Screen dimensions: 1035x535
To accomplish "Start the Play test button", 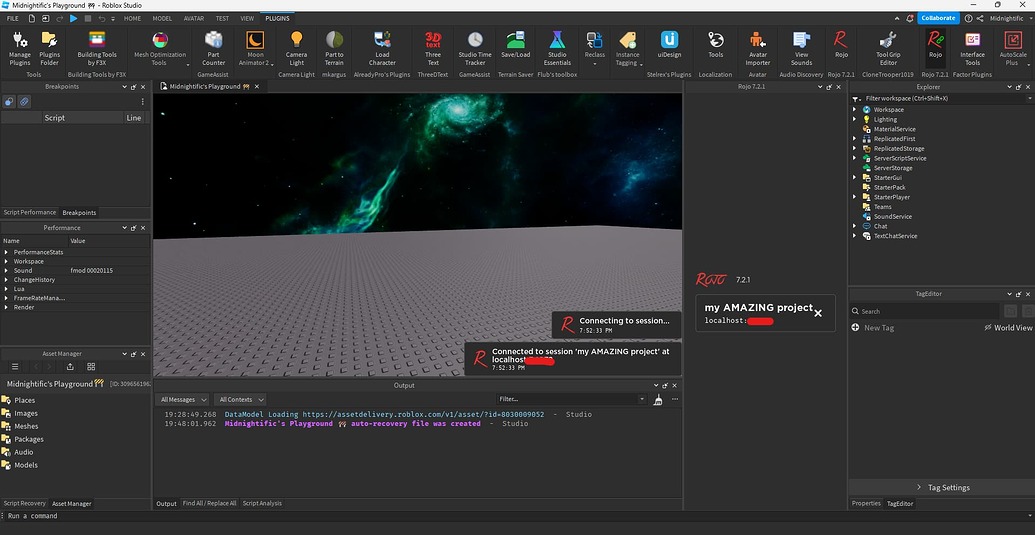I will tap(73, 18).
